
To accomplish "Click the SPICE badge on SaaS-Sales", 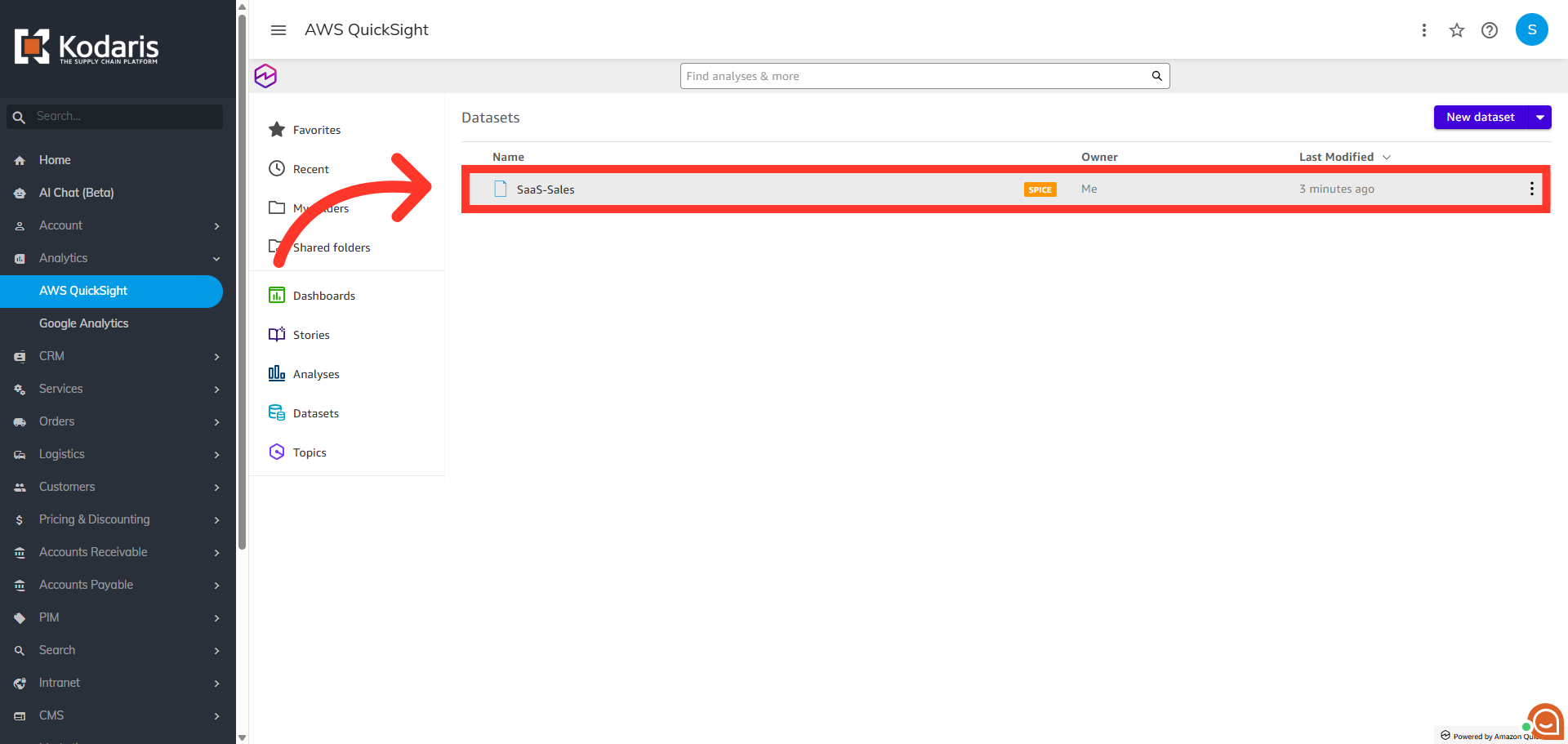I will [1040, 189].
